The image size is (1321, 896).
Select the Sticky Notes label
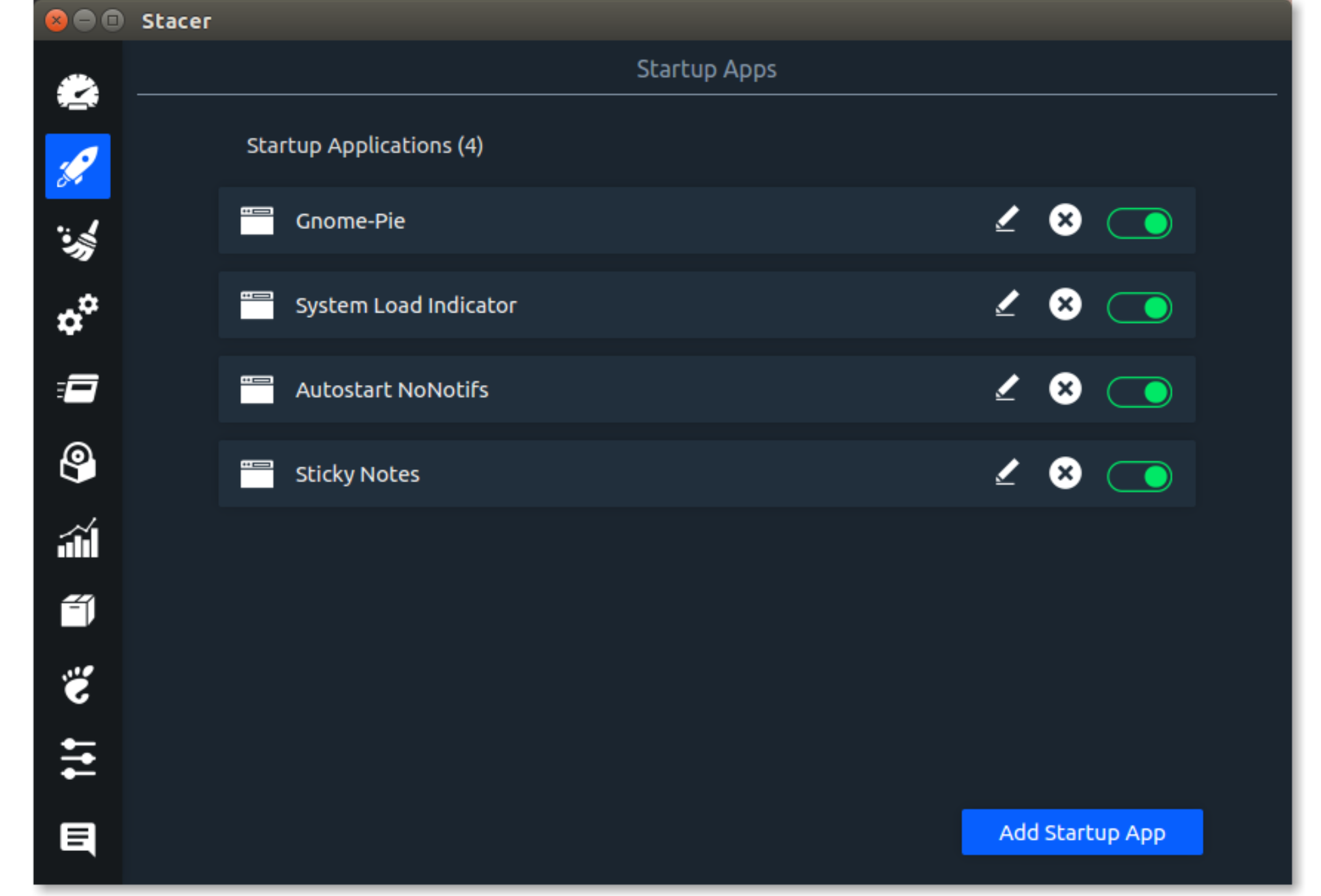(x=358, y=474)
